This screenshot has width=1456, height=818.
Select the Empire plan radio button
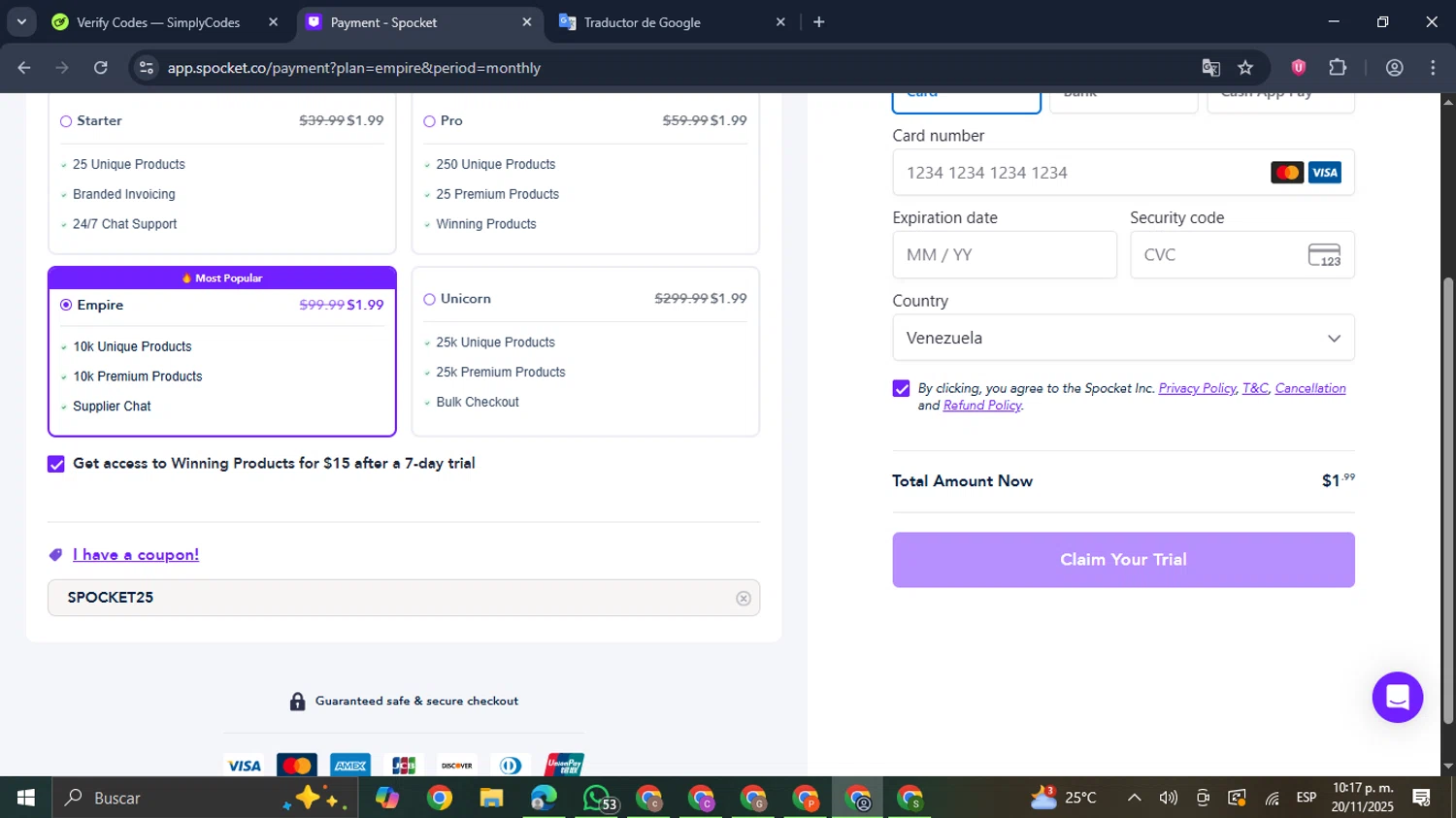coord(66,305)
